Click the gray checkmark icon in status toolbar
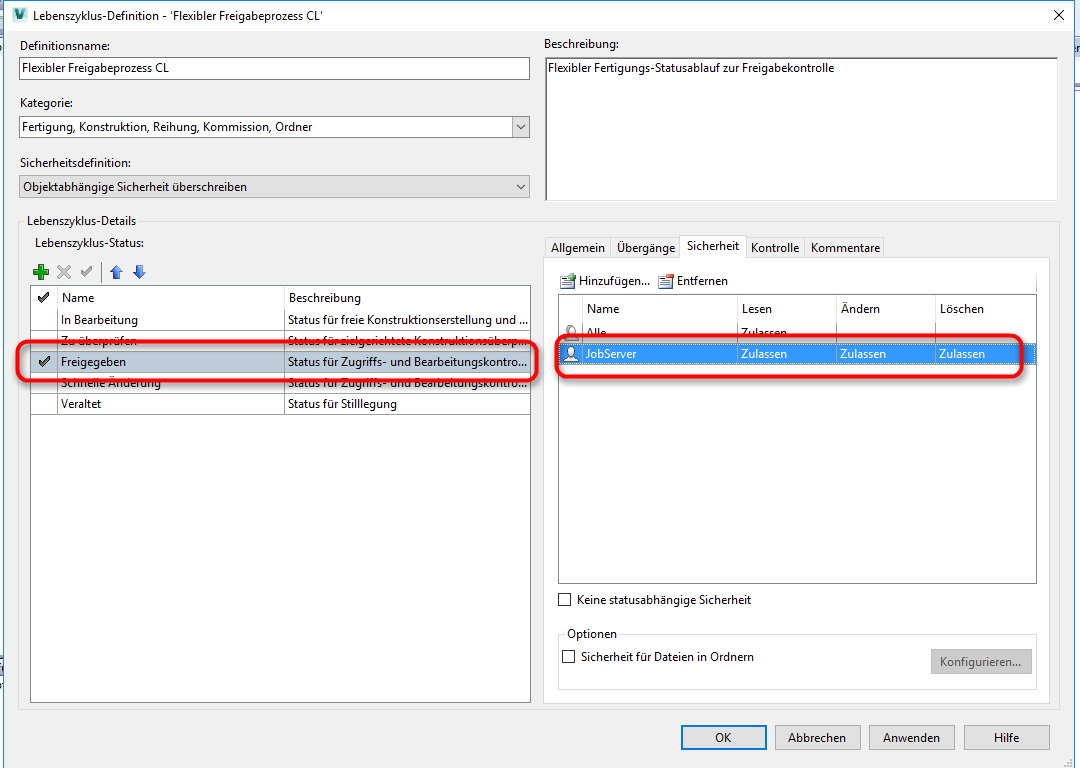1080x768 pixels. 86,271
